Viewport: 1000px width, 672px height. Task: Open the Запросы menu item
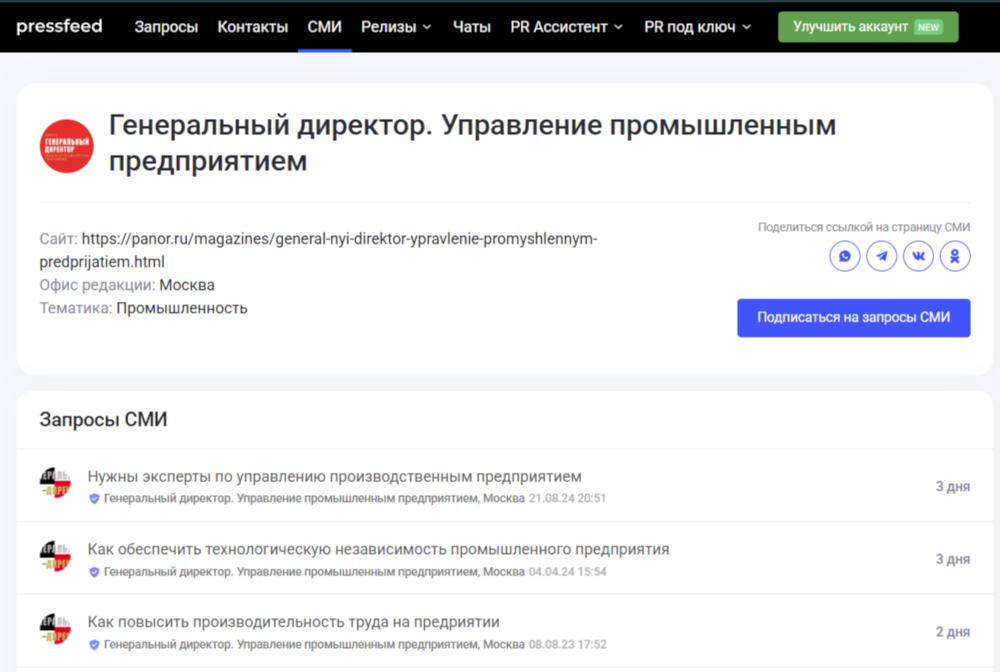(166, 27)
